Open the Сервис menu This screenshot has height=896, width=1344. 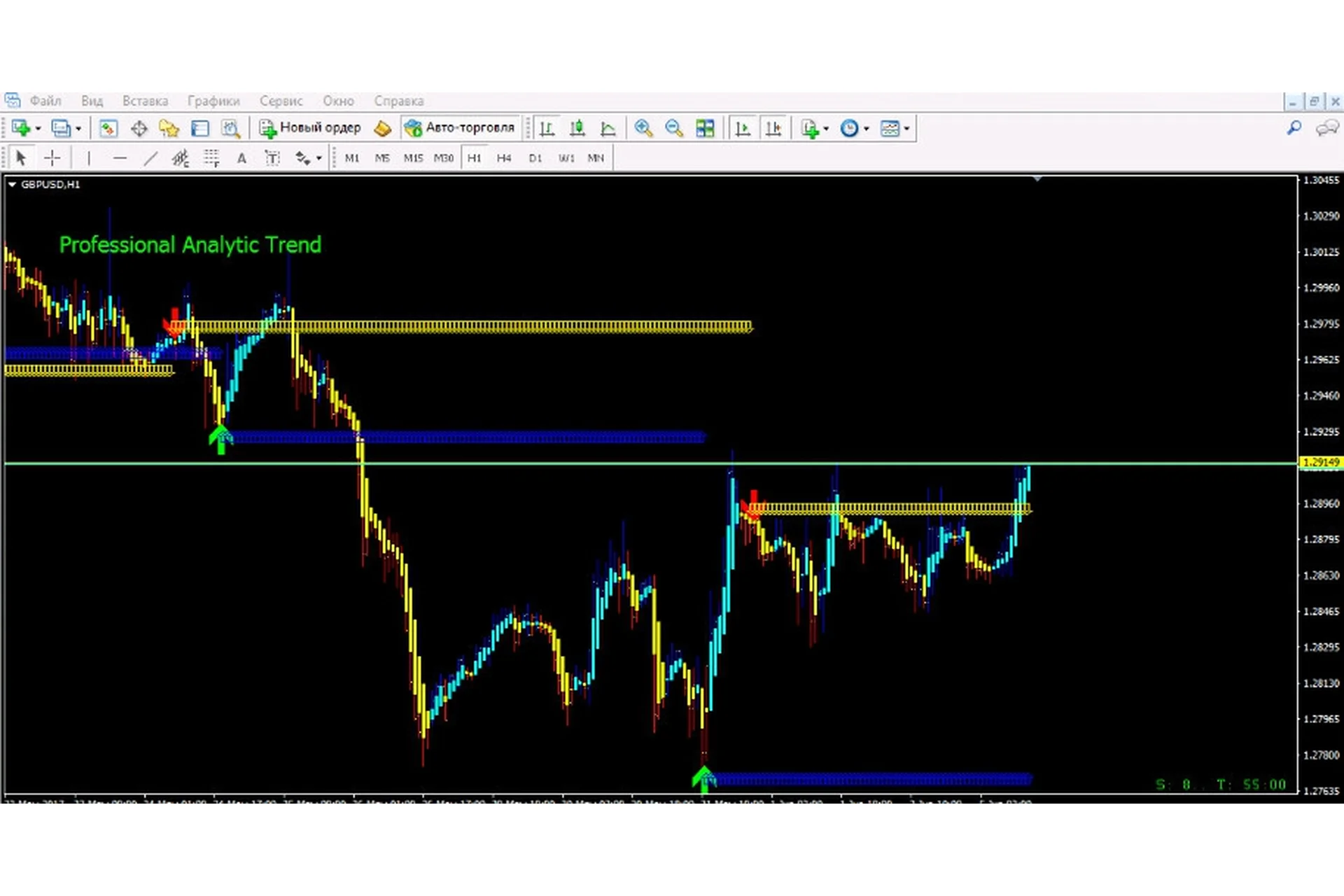pos(281,101)
